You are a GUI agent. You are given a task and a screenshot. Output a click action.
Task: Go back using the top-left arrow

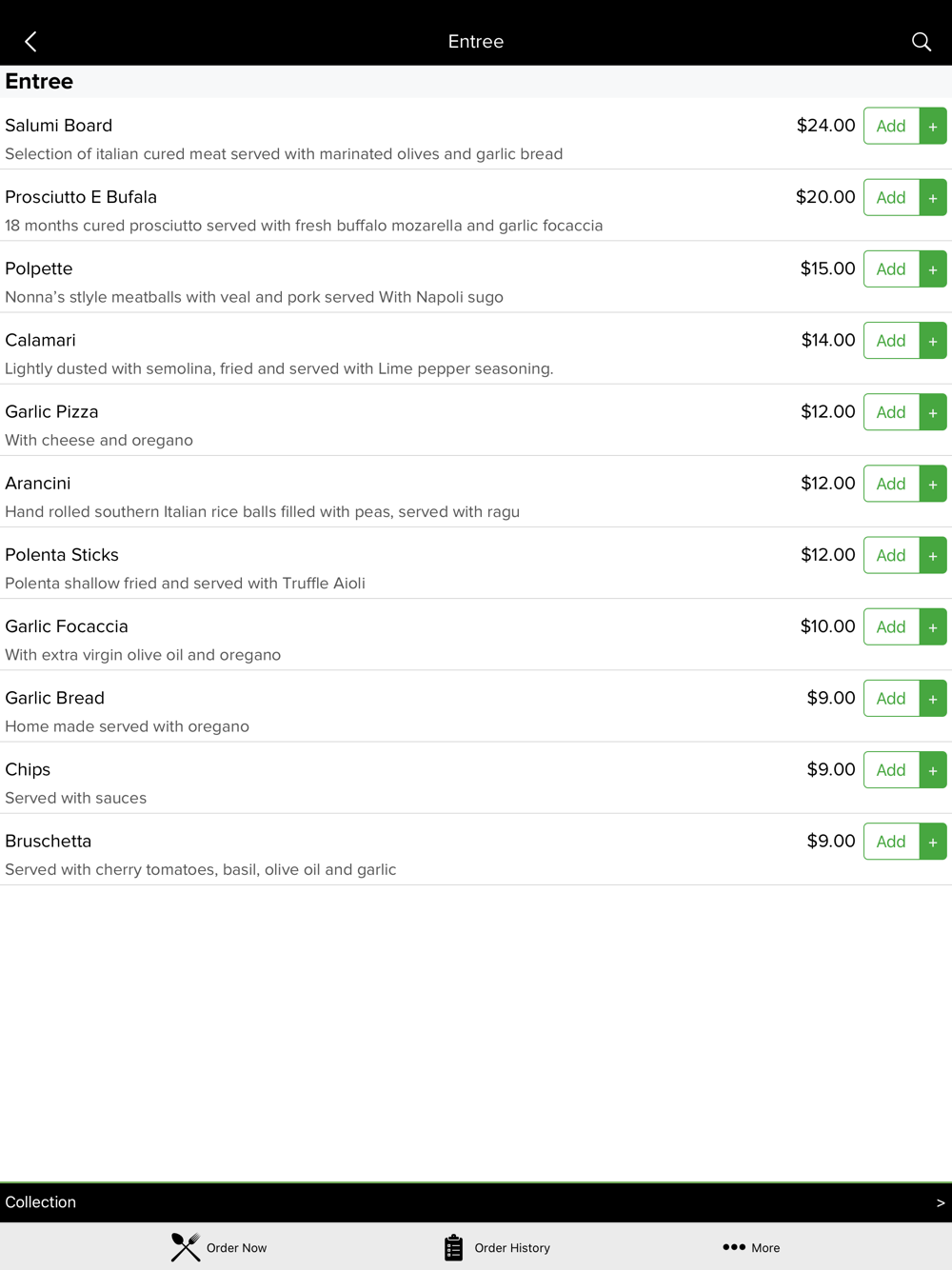click(30, 42)
